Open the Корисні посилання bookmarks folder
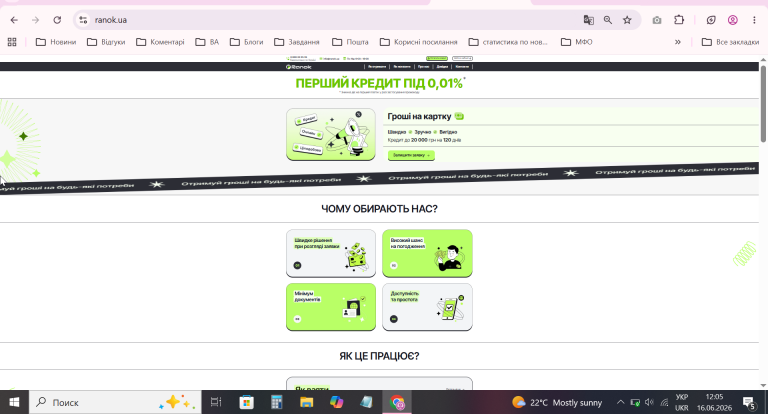This screenshot has width=768, height=414. [x=418, y=42]
